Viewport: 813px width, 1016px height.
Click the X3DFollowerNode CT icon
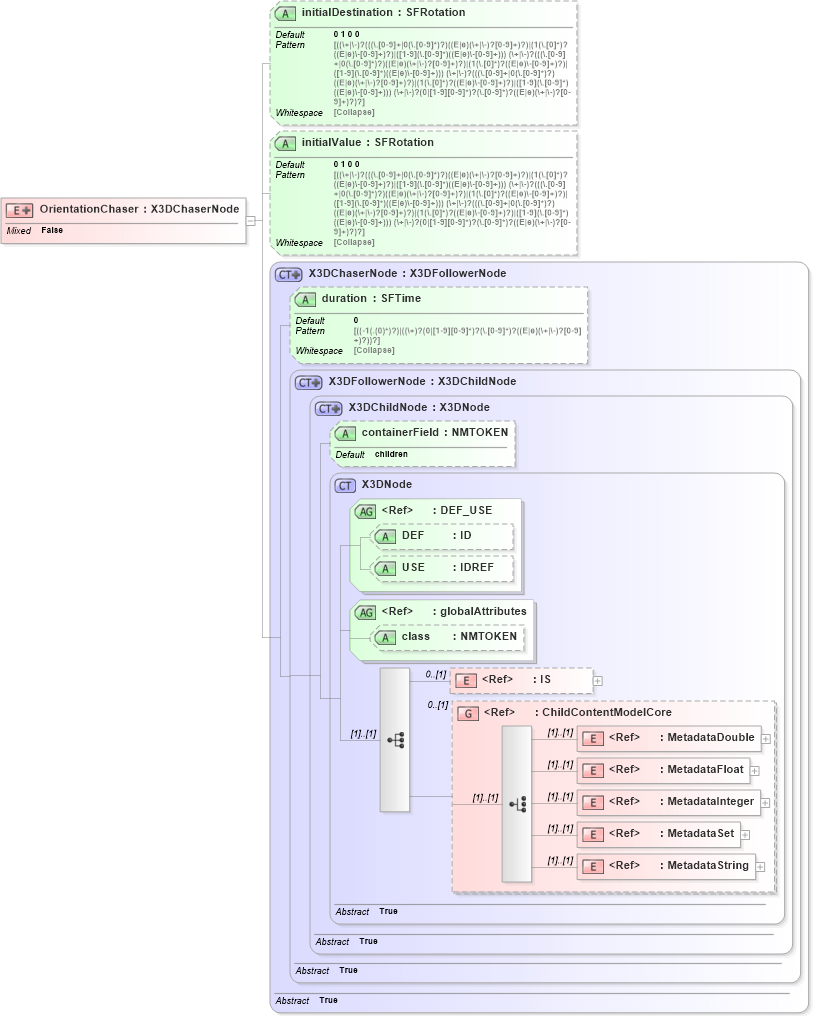click(x=309, y=383)
